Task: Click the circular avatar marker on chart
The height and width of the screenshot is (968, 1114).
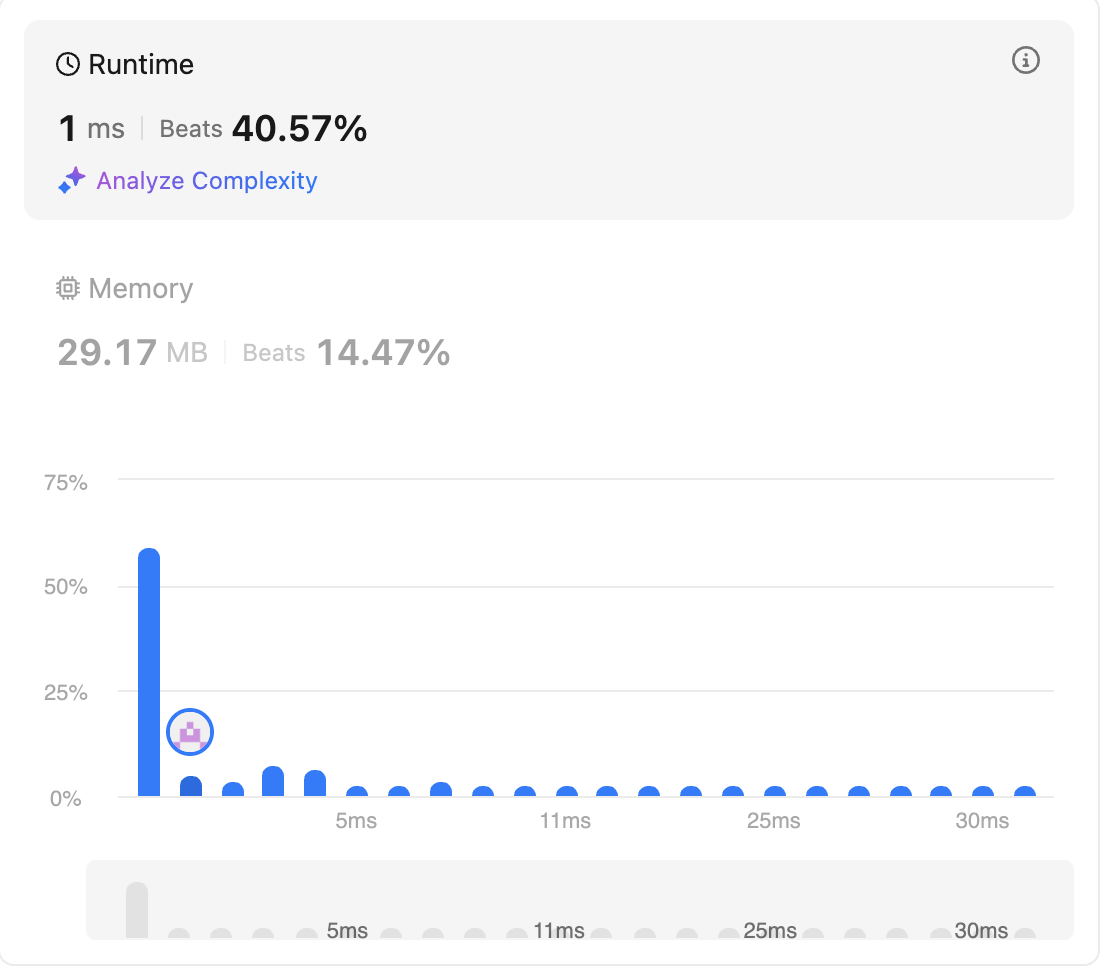Action: click(191, 733)
